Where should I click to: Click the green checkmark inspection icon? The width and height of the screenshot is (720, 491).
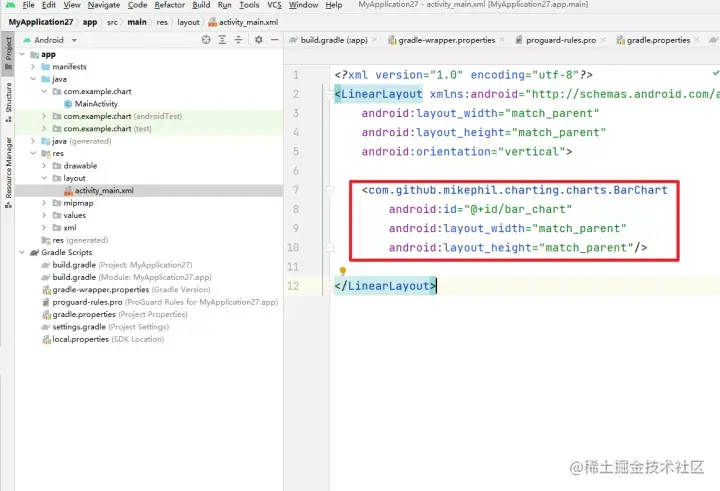[x=715, y=73]
